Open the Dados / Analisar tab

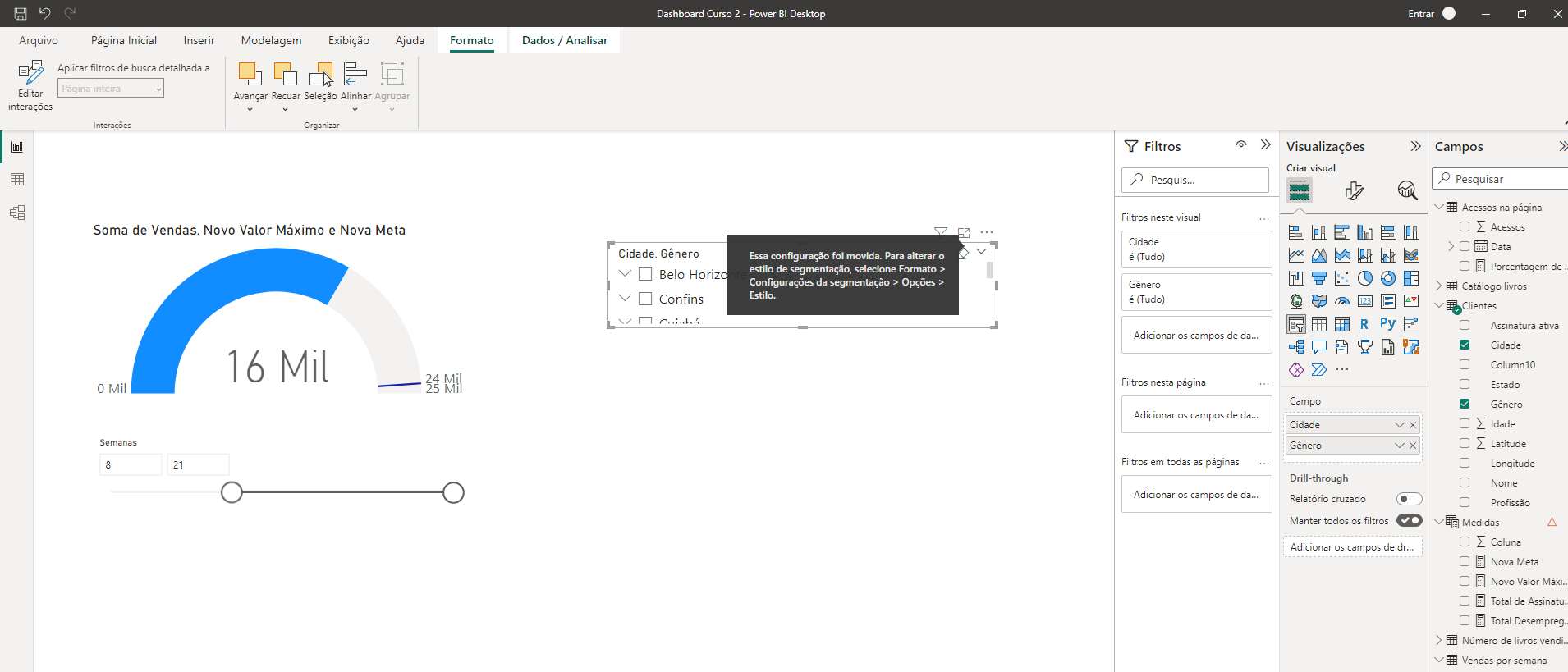[x=565, y=40]
